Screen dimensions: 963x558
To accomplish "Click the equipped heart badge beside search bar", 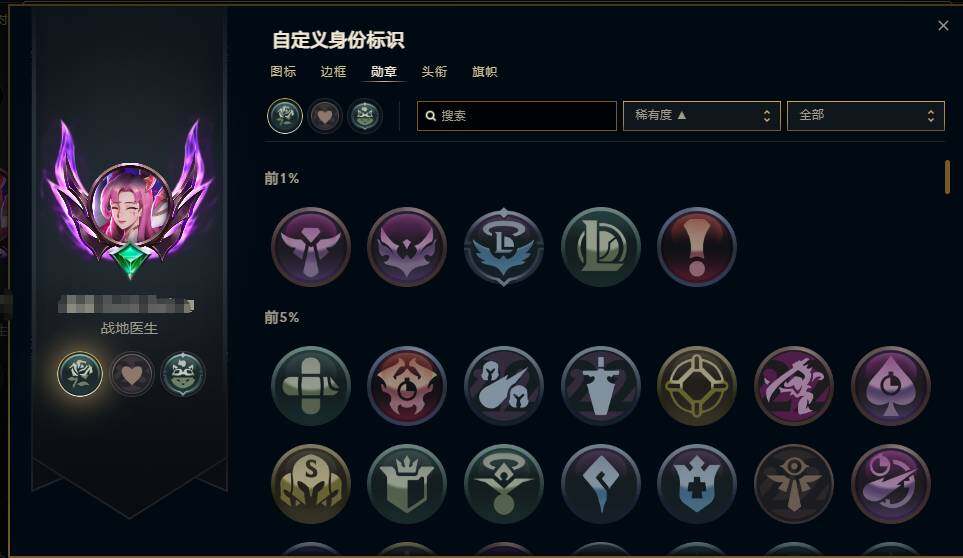I will tap(325, 115).
